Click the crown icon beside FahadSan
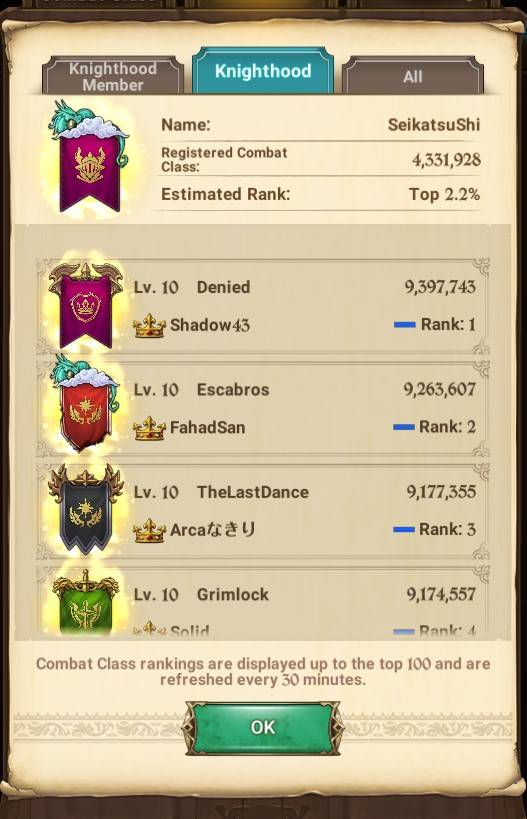Image resolution: width=527 pixels, height=819 pixels. click(x=149, y=428)
